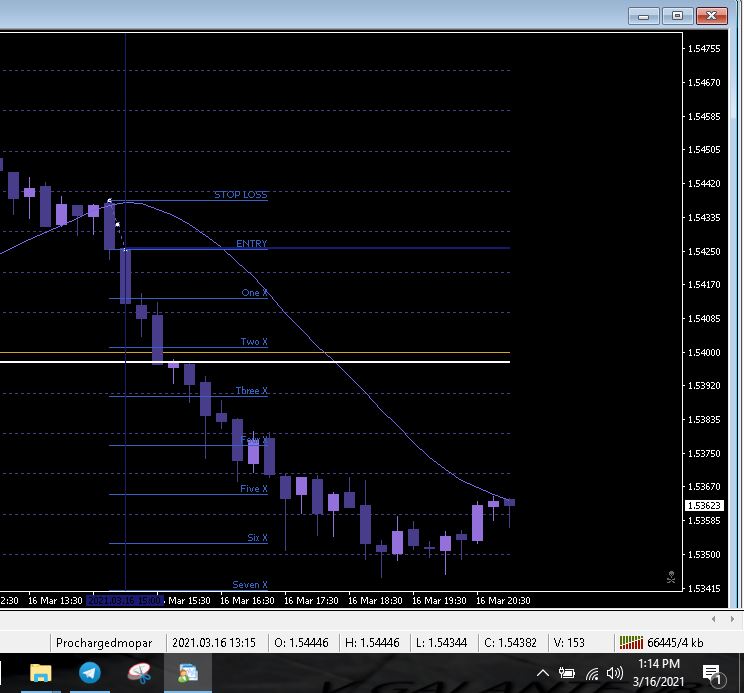Close the chart window

(x=711, y=16)
